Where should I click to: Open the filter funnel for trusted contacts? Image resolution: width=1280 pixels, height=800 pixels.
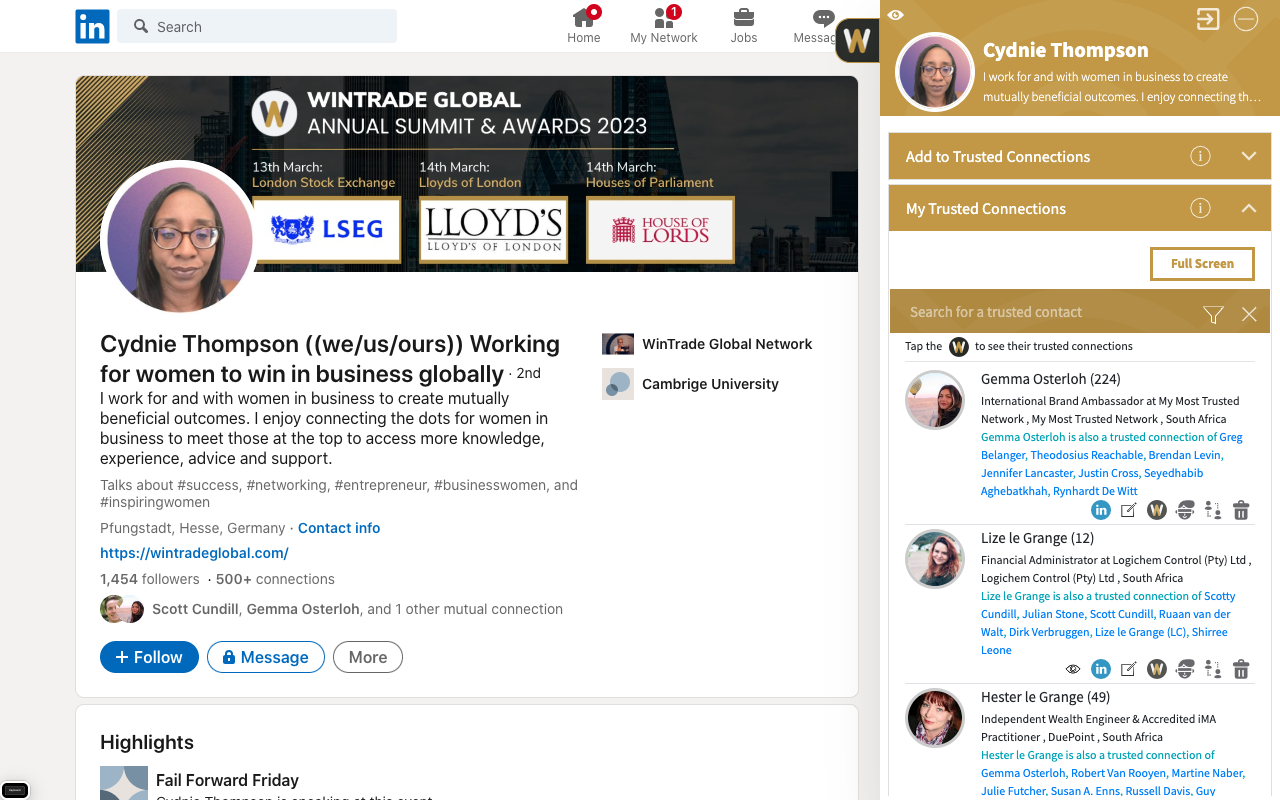1213,314
